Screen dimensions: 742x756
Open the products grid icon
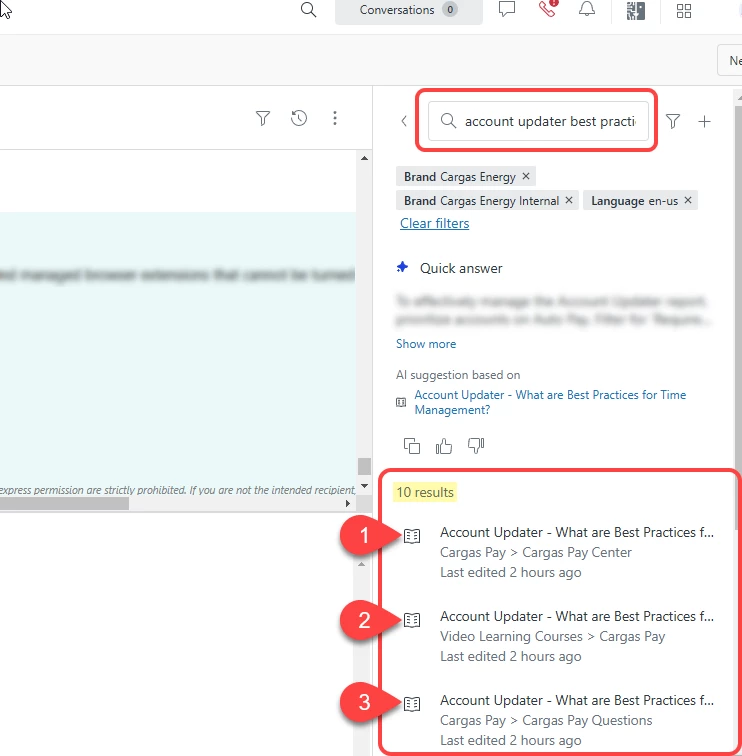(x=684, y=11)
